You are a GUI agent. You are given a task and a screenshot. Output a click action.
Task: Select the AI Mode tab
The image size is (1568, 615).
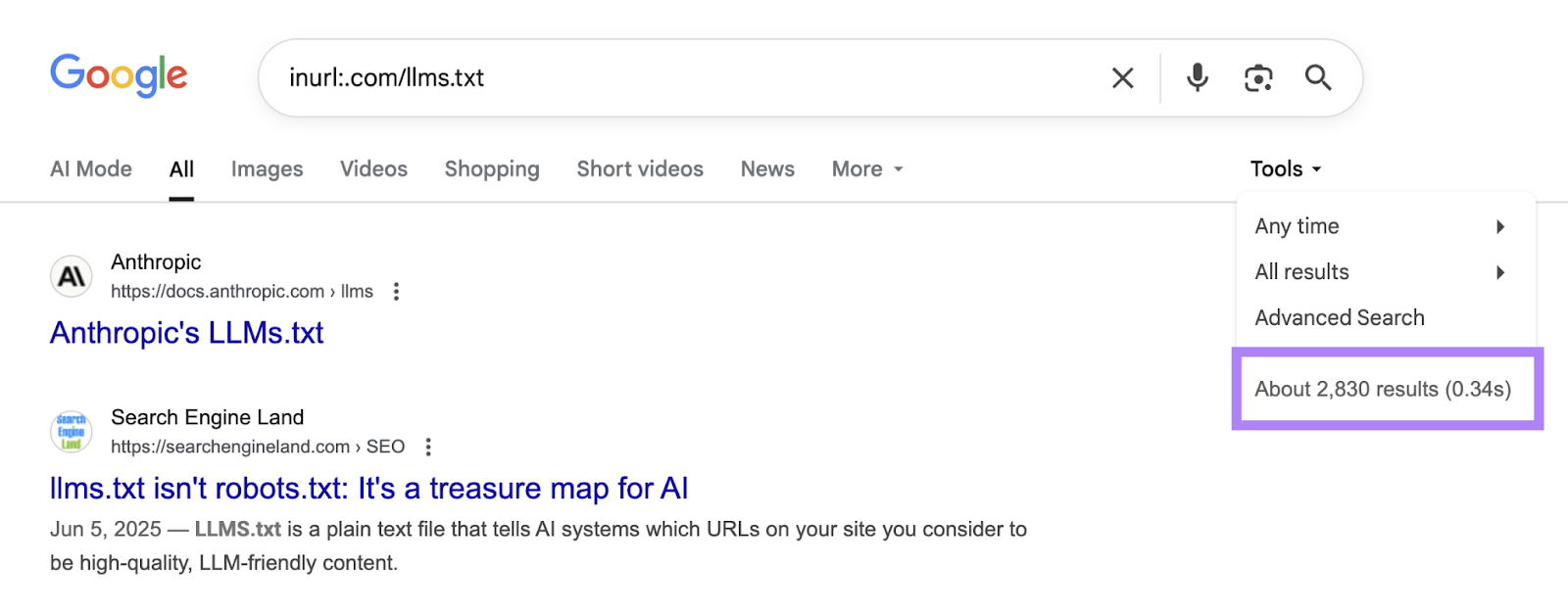coord(90,168)
